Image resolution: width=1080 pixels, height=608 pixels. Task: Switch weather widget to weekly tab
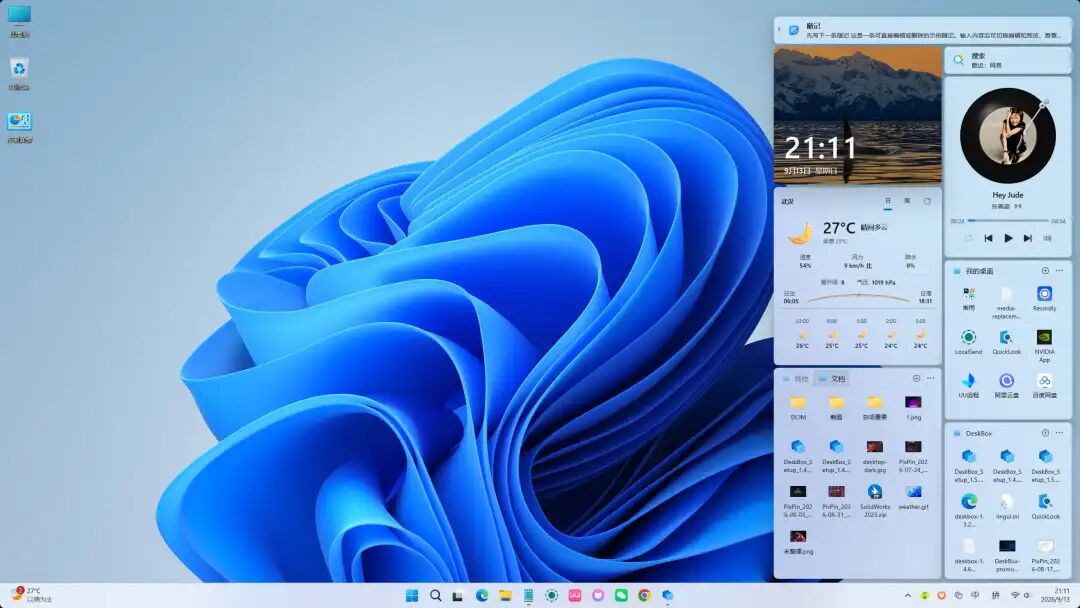coord(907,201)
